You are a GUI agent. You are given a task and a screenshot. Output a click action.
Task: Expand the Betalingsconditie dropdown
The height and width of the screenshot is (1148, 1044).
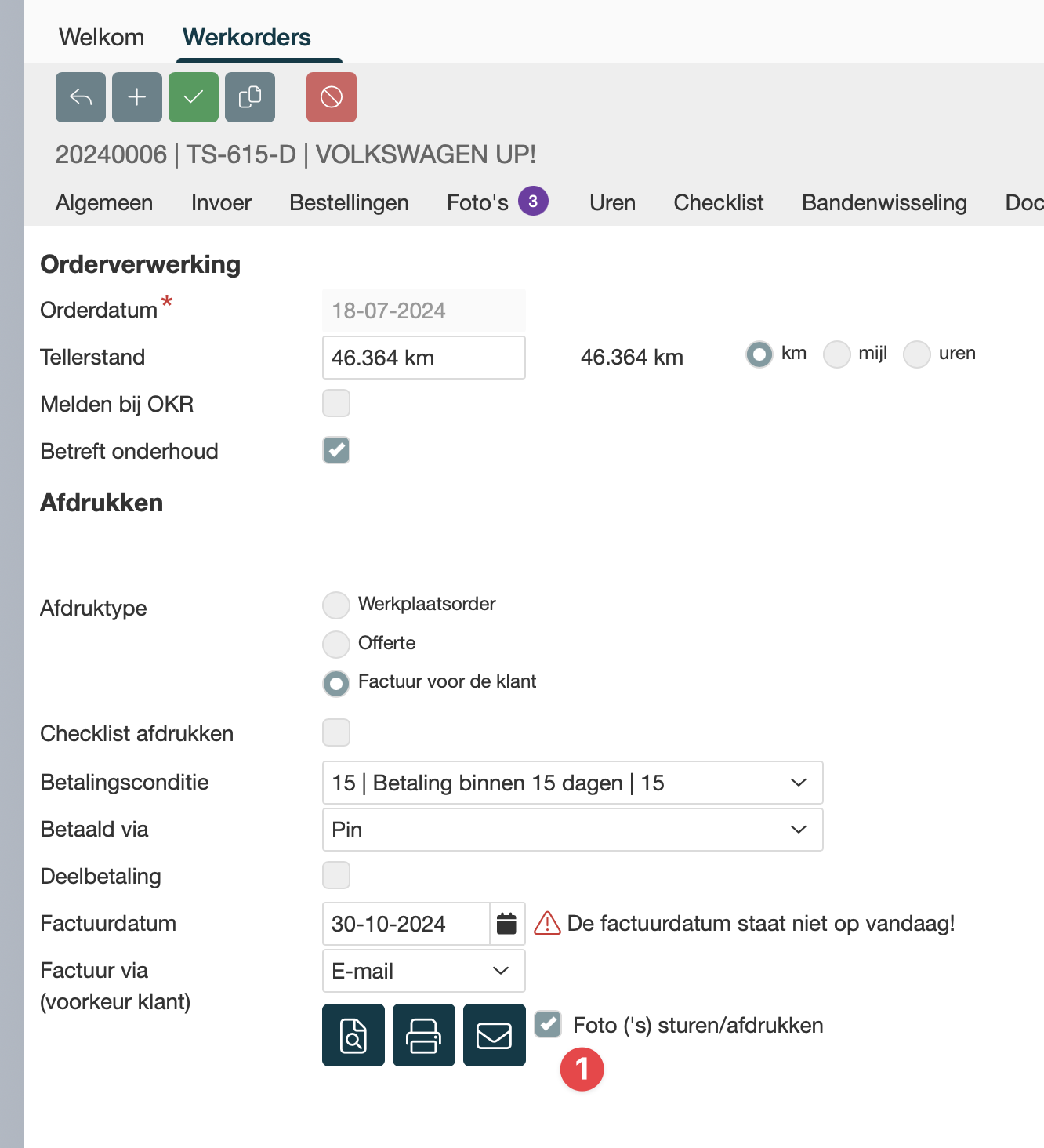click(572, 783)
